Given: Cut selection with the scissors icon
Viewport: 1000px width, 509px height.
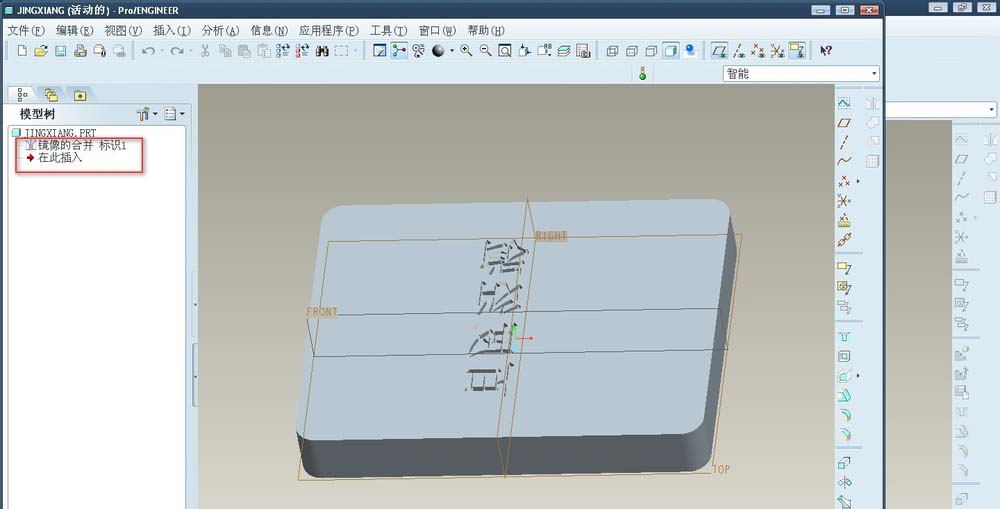Looking at the screenshot, I should point(205,51).
